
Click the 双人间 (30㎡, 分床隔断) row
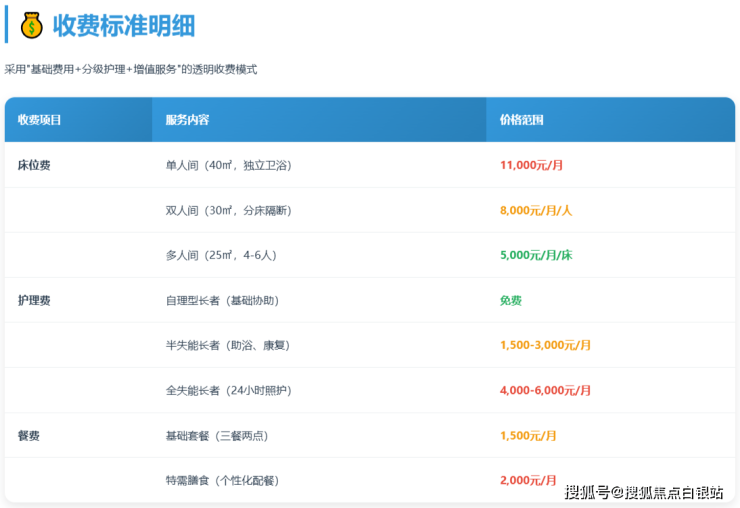coord(228,211)
